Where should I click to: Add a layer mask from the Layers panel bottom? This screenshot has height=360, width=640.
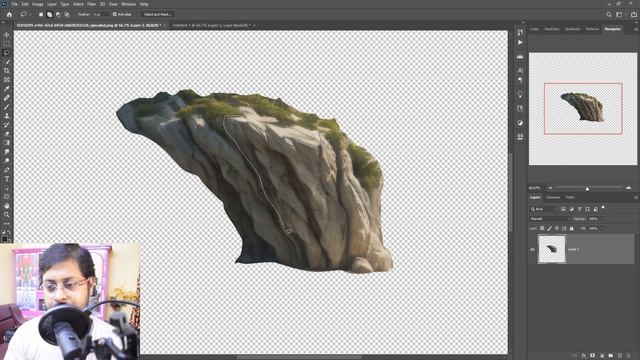click(593, 356)
